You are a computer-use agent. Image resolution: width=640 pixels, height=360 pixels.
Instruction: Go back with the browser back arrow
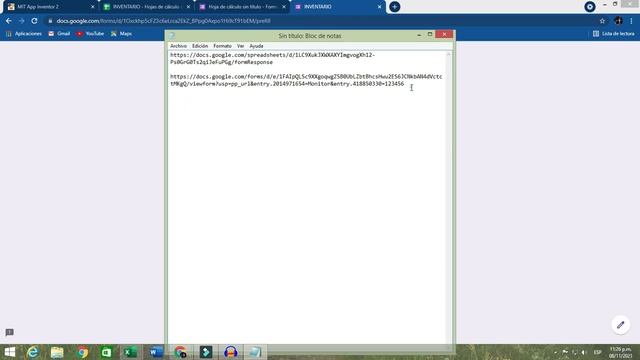(x=9, y=21)
